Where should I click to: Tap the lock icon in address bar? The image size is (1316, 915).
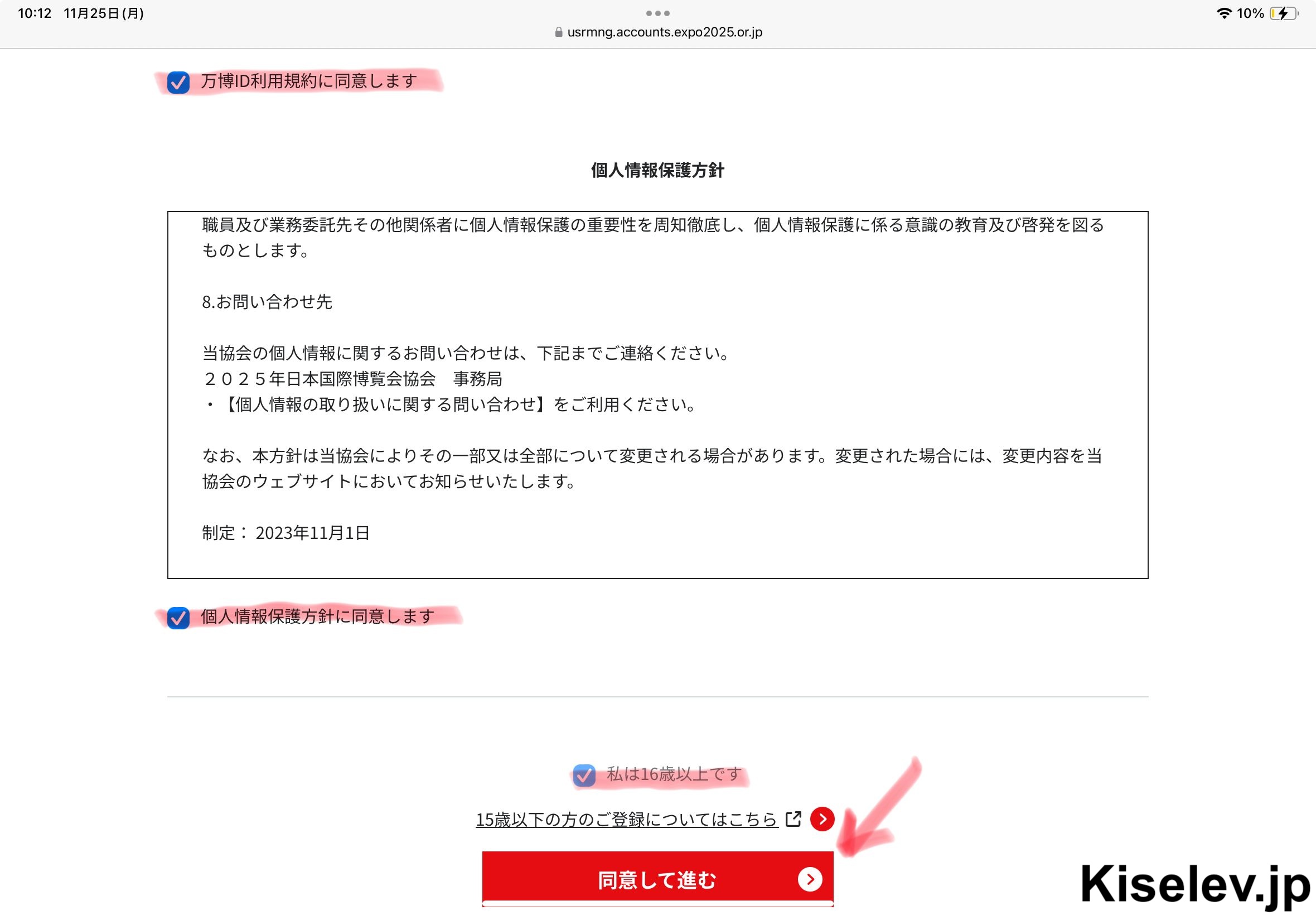coord(559,32)
